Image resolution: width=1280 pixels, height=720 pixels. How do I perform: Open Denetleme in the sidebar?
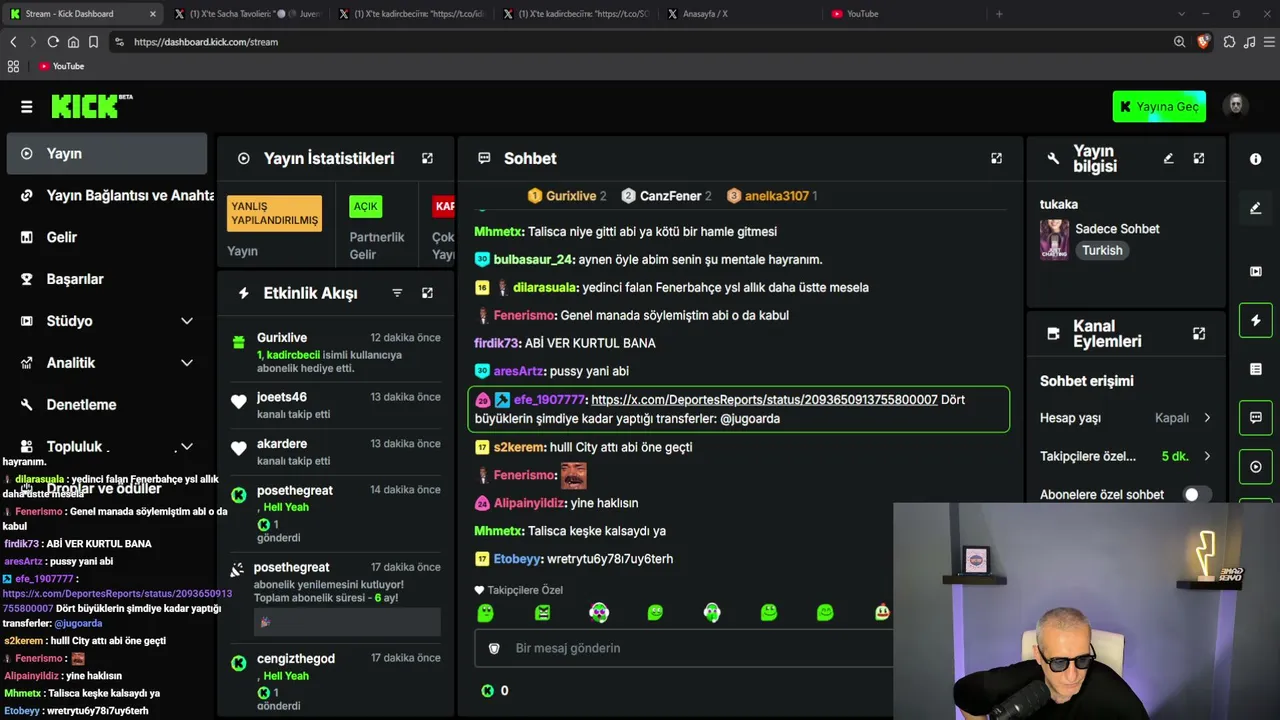pos(106,405)
